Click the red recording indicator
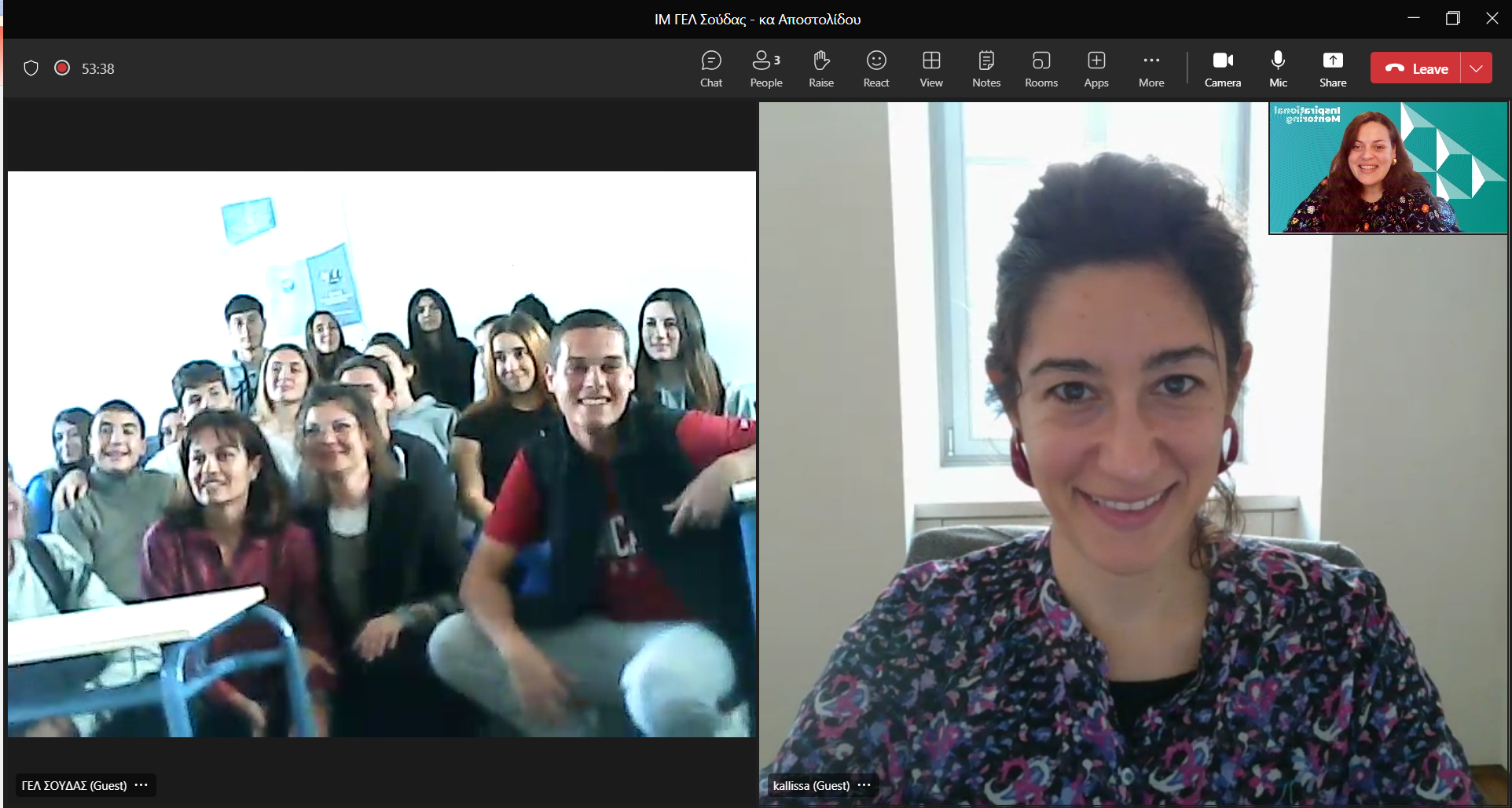 62,68
